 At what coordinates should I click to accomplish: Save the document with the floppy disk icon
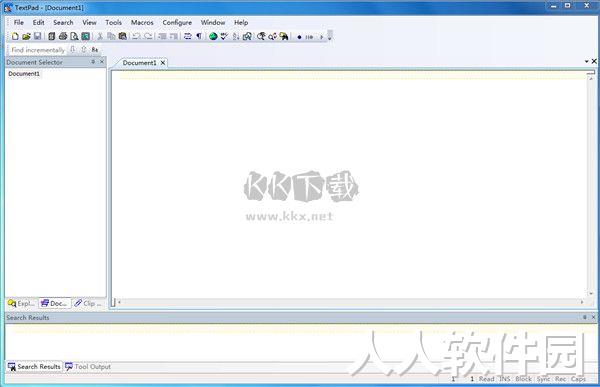38,36
